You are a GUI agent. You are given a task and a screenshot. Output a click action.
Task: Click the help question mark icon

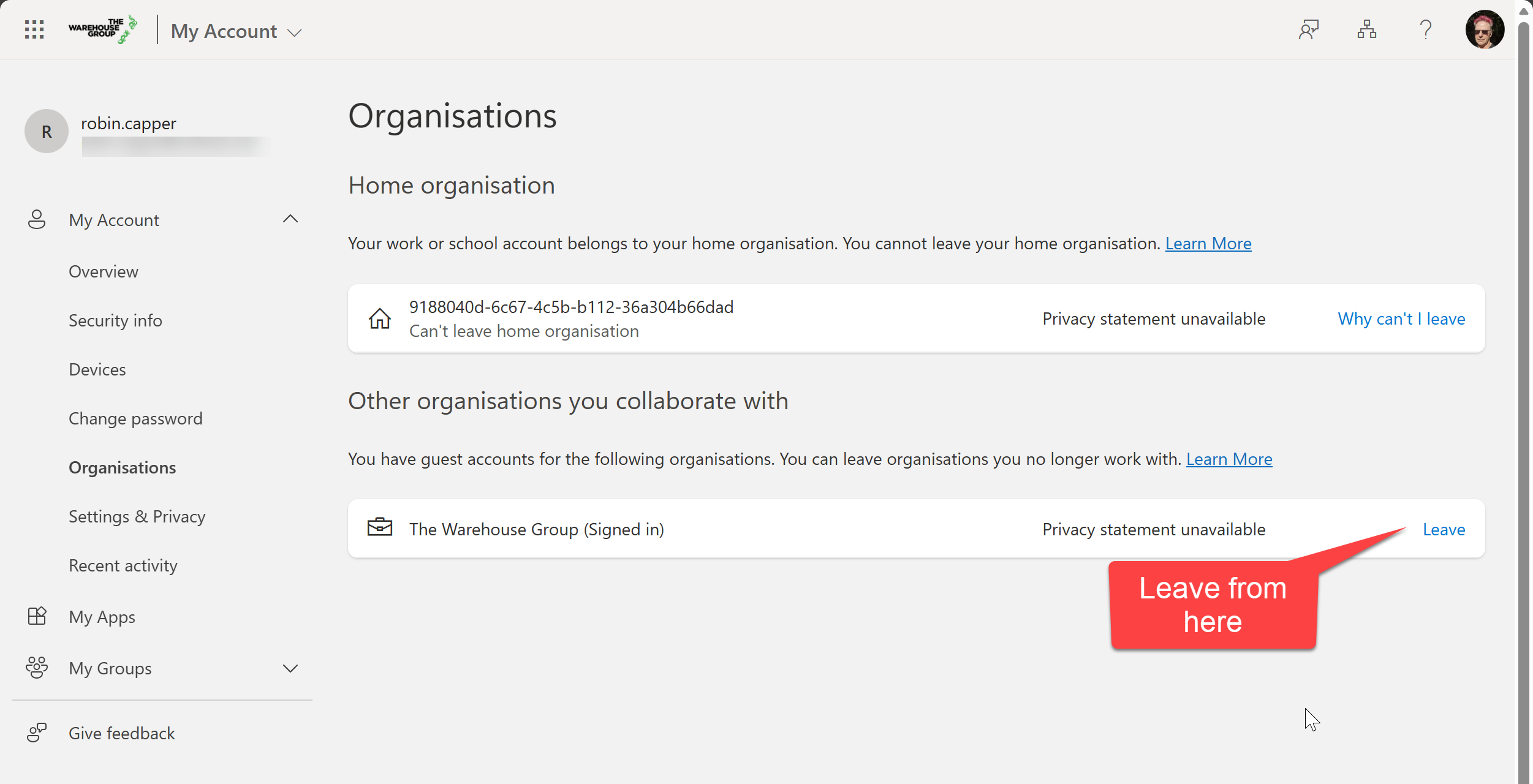point(1426,29)
